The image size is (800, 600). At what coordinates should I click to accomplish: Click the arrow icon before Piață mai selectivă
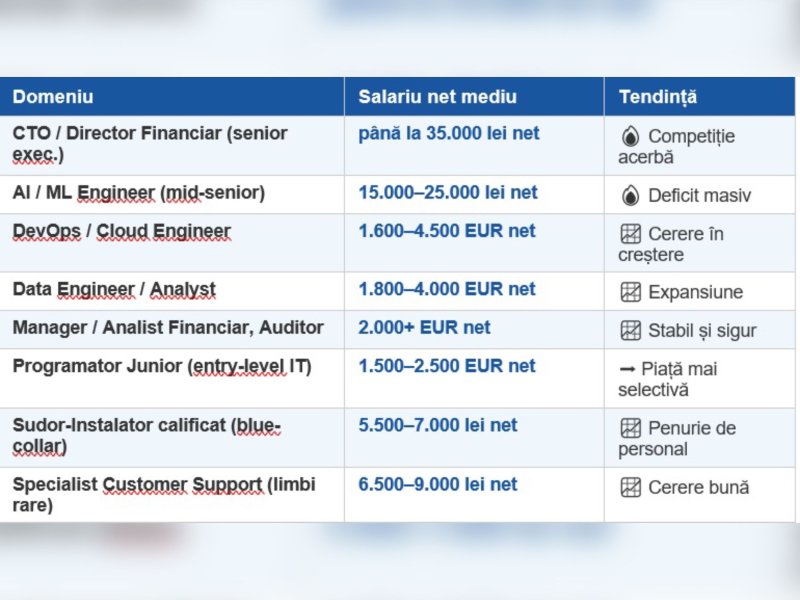pyautogui.click(x=627, y=370)
